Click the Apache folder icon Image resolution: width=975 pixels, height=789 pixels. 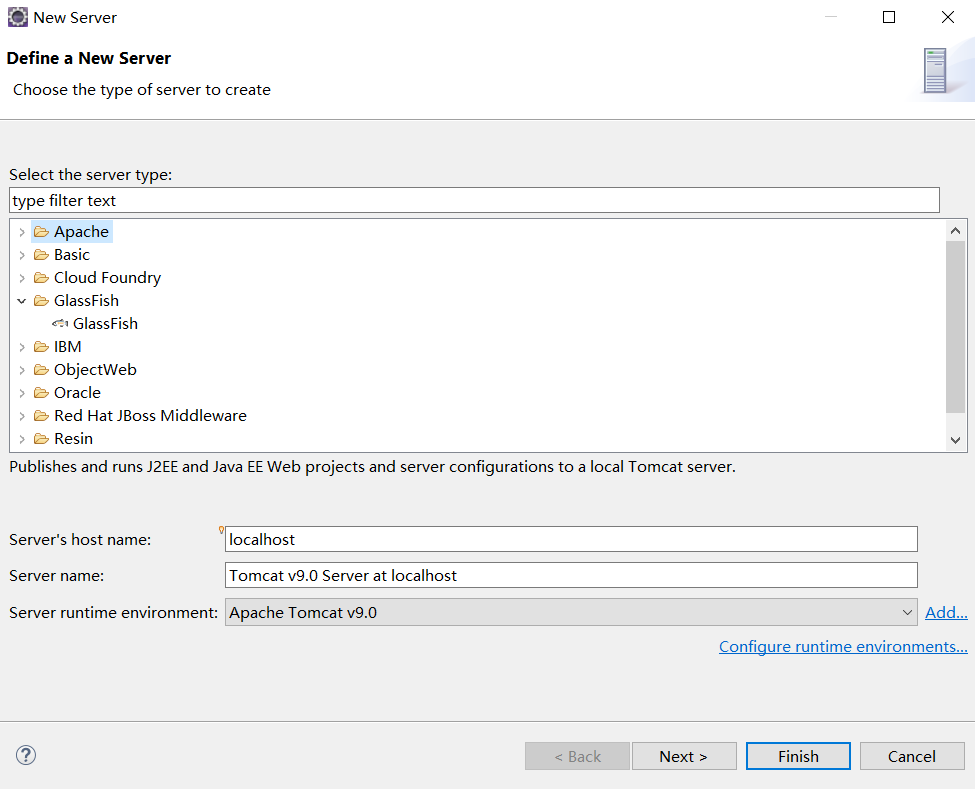[41, 232]
